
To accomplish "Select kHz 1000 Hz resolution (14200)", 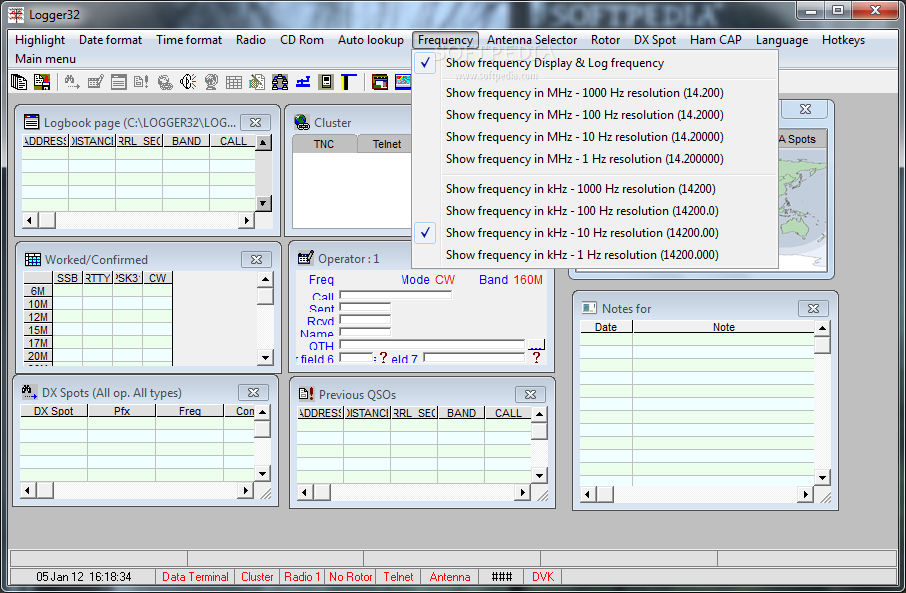I will (595, 188).
